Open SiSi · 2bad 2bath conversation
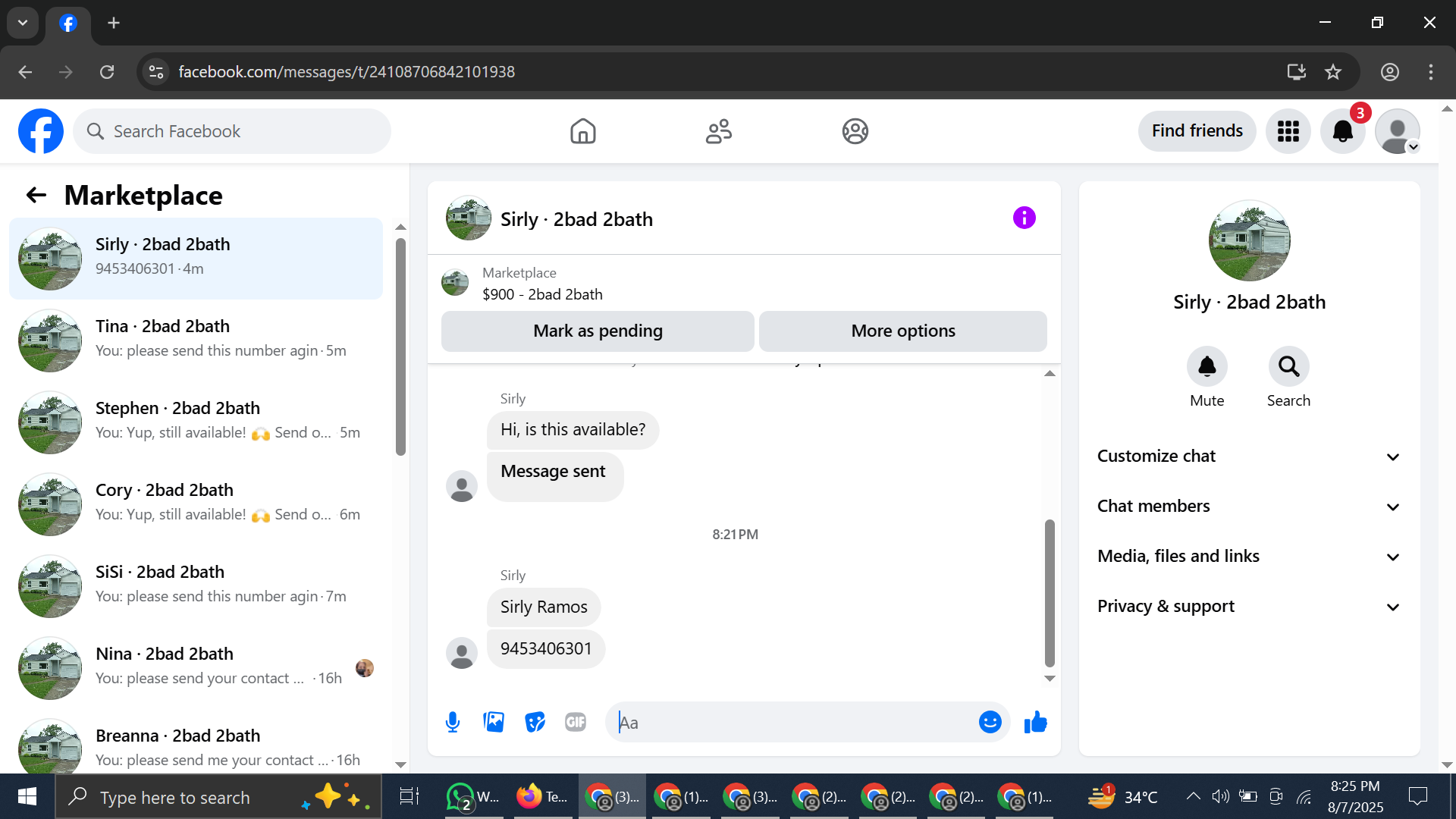1456x819 pixels. click(196, 586)
